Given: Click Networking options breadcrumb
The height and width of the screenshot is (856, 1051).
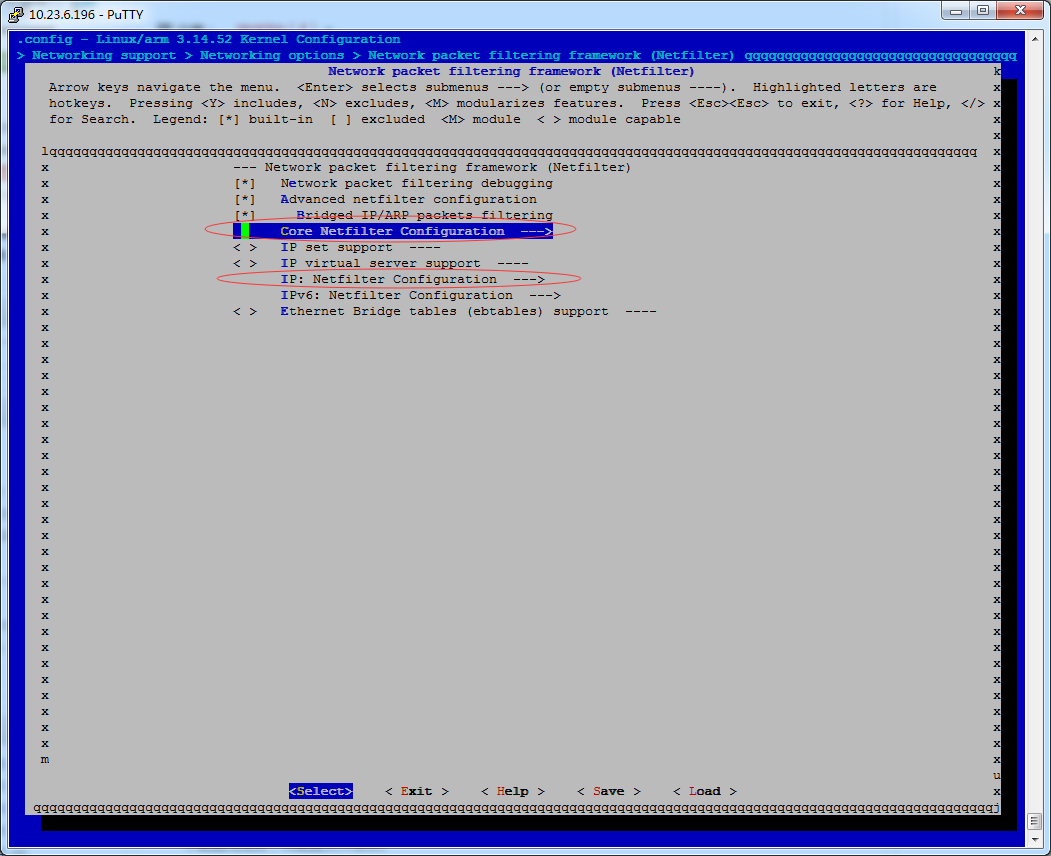Looking at the screenshot, I should click(272, 56).
